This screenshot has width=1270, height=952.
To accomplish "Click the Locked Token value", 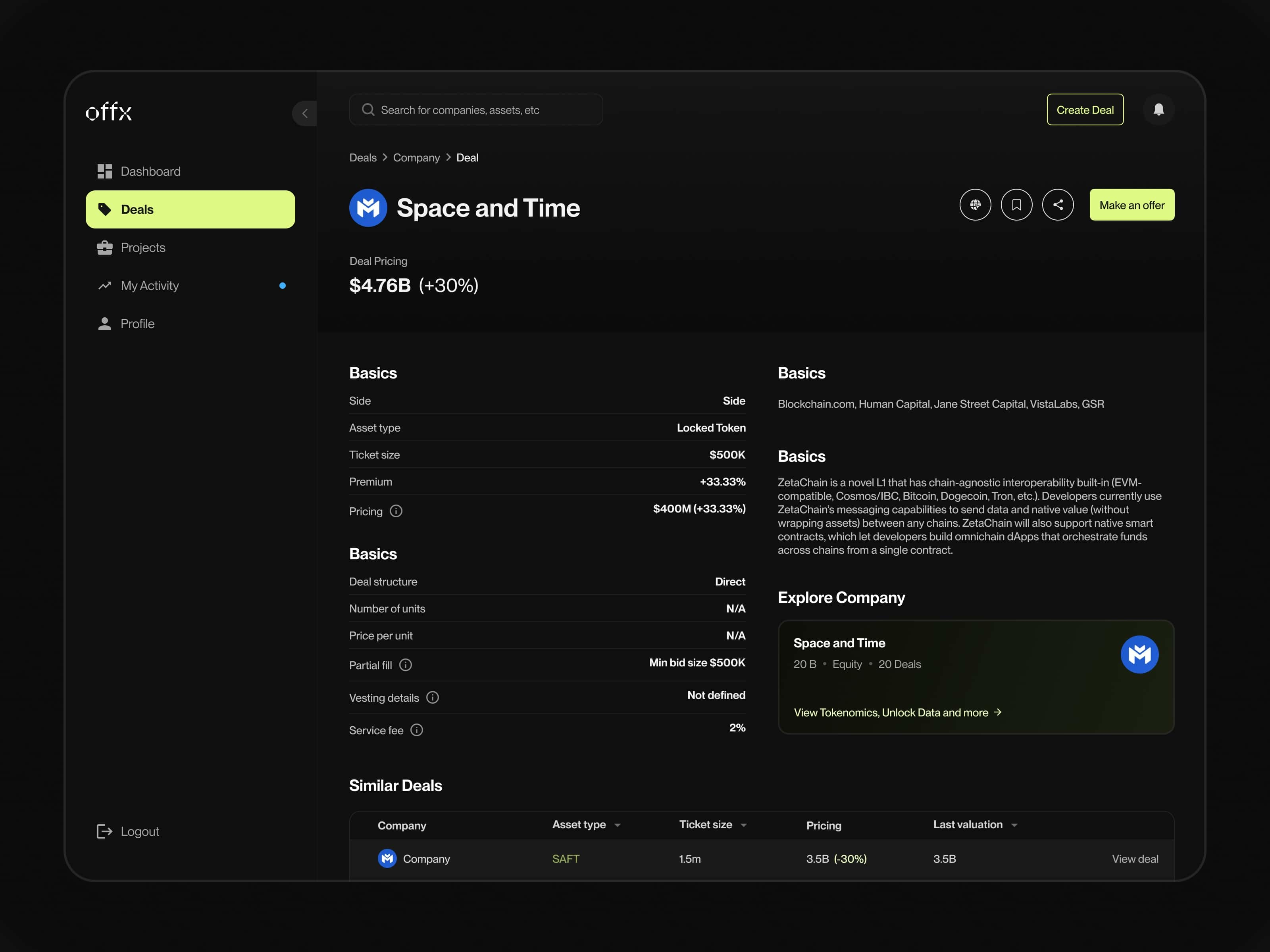I will coord(711,428).
